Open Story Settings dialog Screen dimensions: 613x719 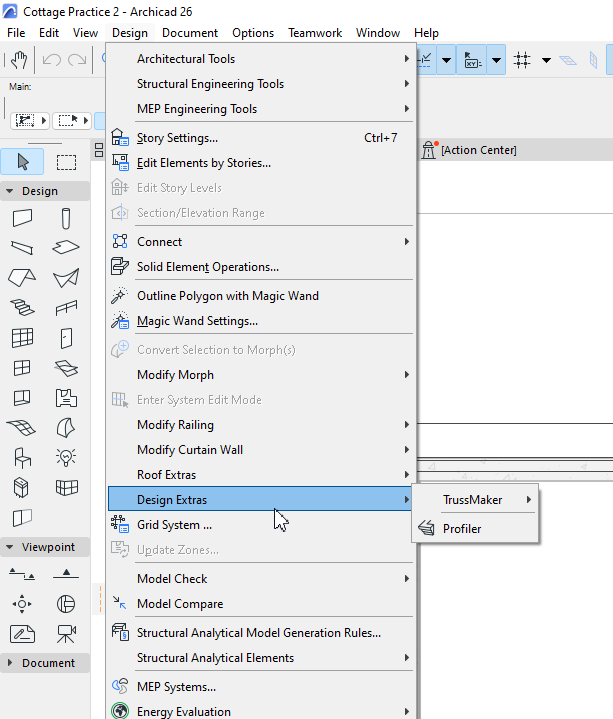coord(261,138)
